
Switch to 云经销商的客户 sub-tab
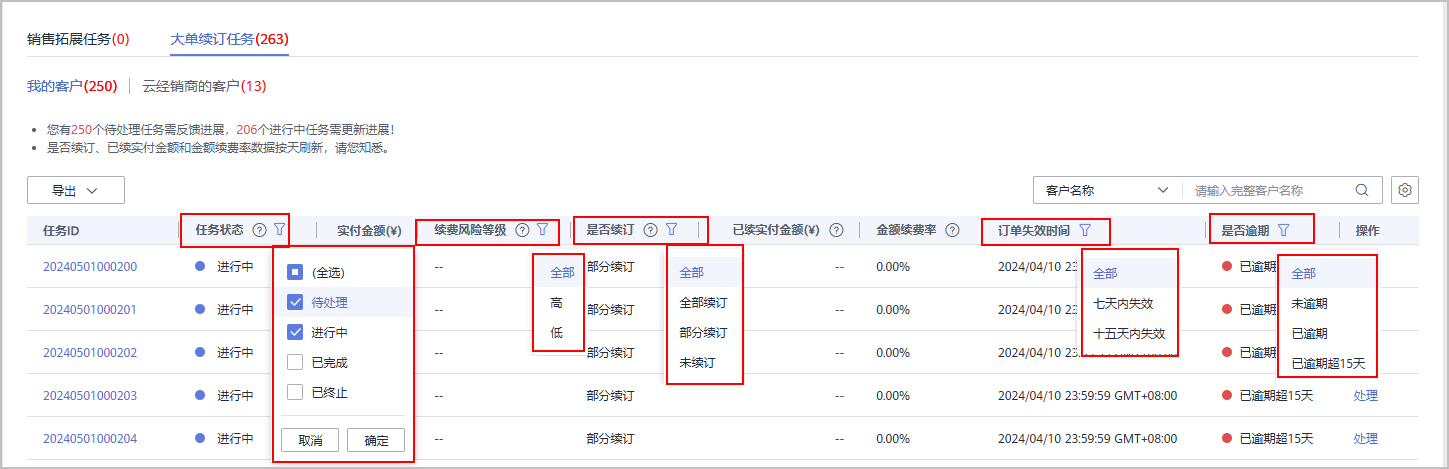tap(204, 86)
